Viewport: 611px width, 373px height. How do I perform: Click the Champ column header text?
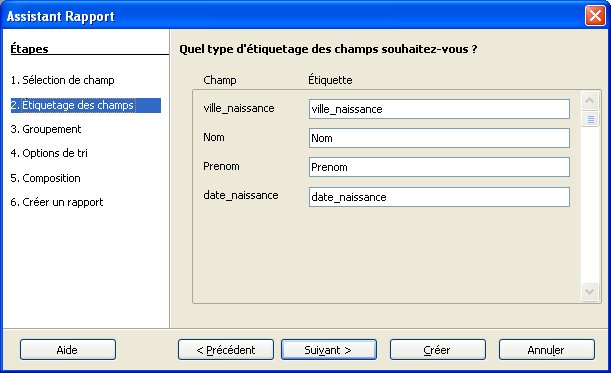point(220,80)
